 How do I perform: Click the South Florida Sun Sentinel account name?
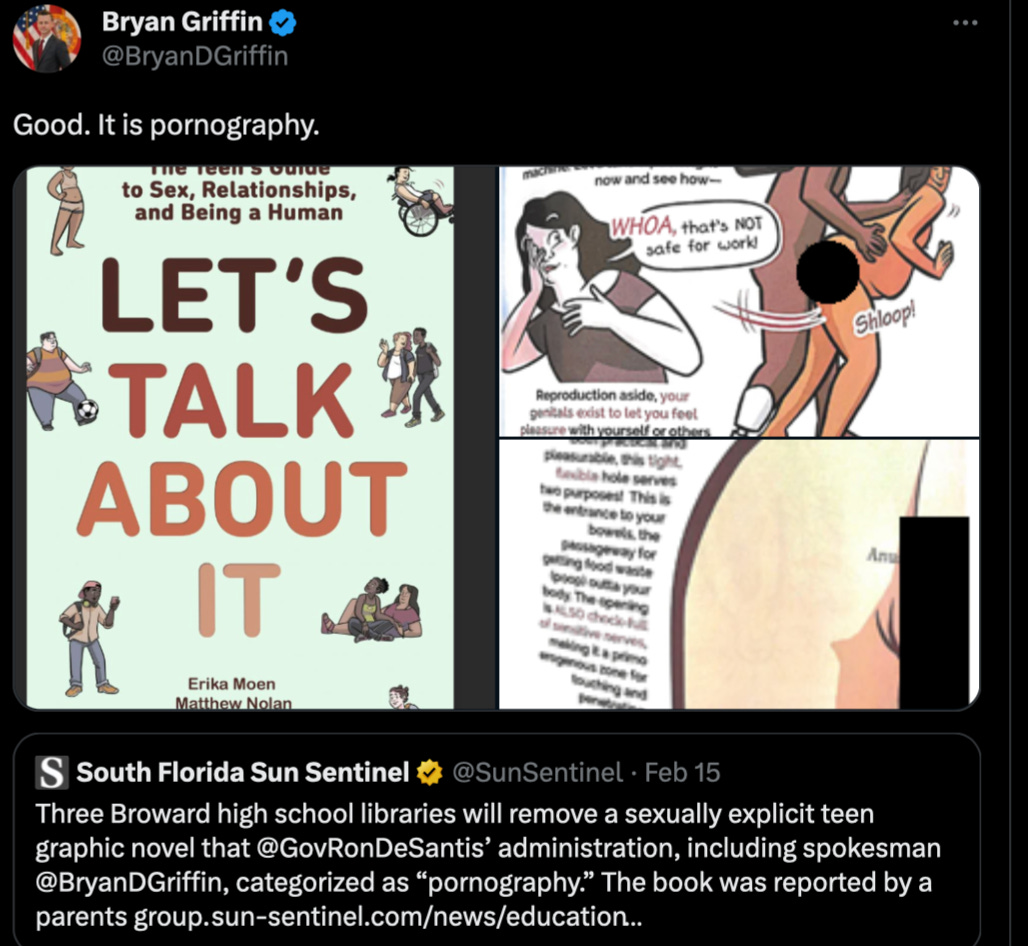click(x=243, y=772)
